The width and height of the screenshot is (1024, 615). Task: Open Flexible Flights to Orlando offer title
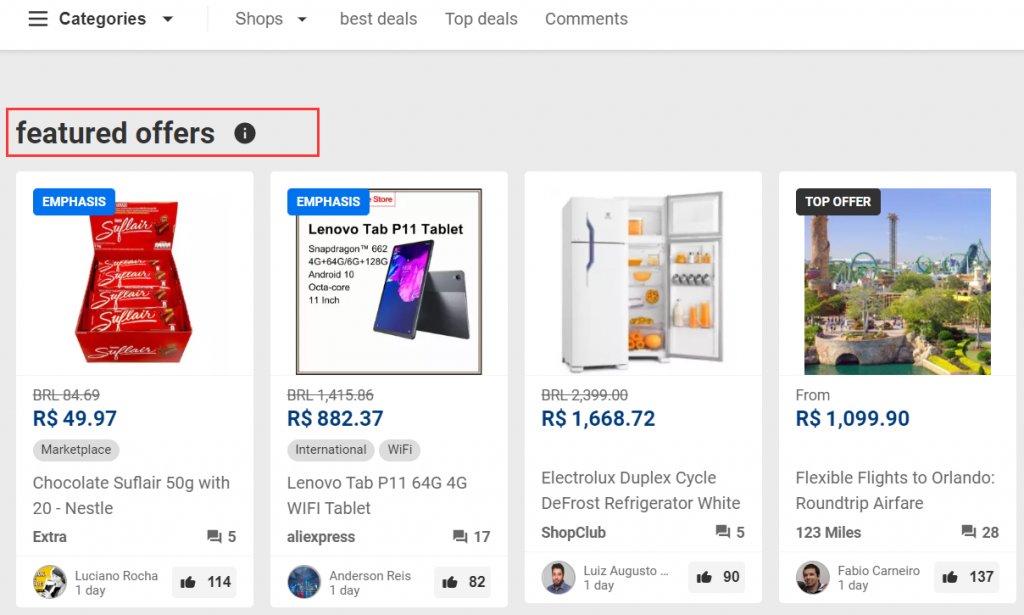coord(895,490)
